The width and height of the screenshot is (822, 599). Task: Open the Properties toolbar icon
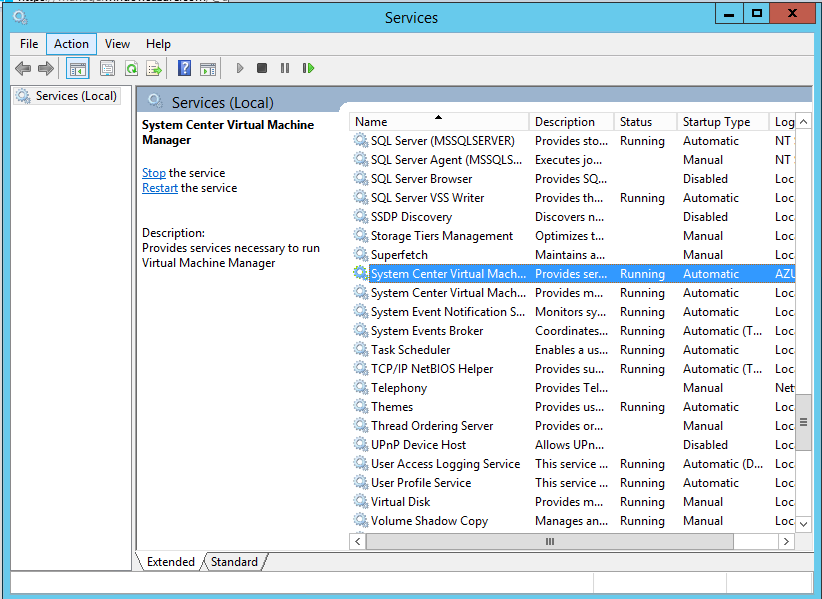[107, 68]
